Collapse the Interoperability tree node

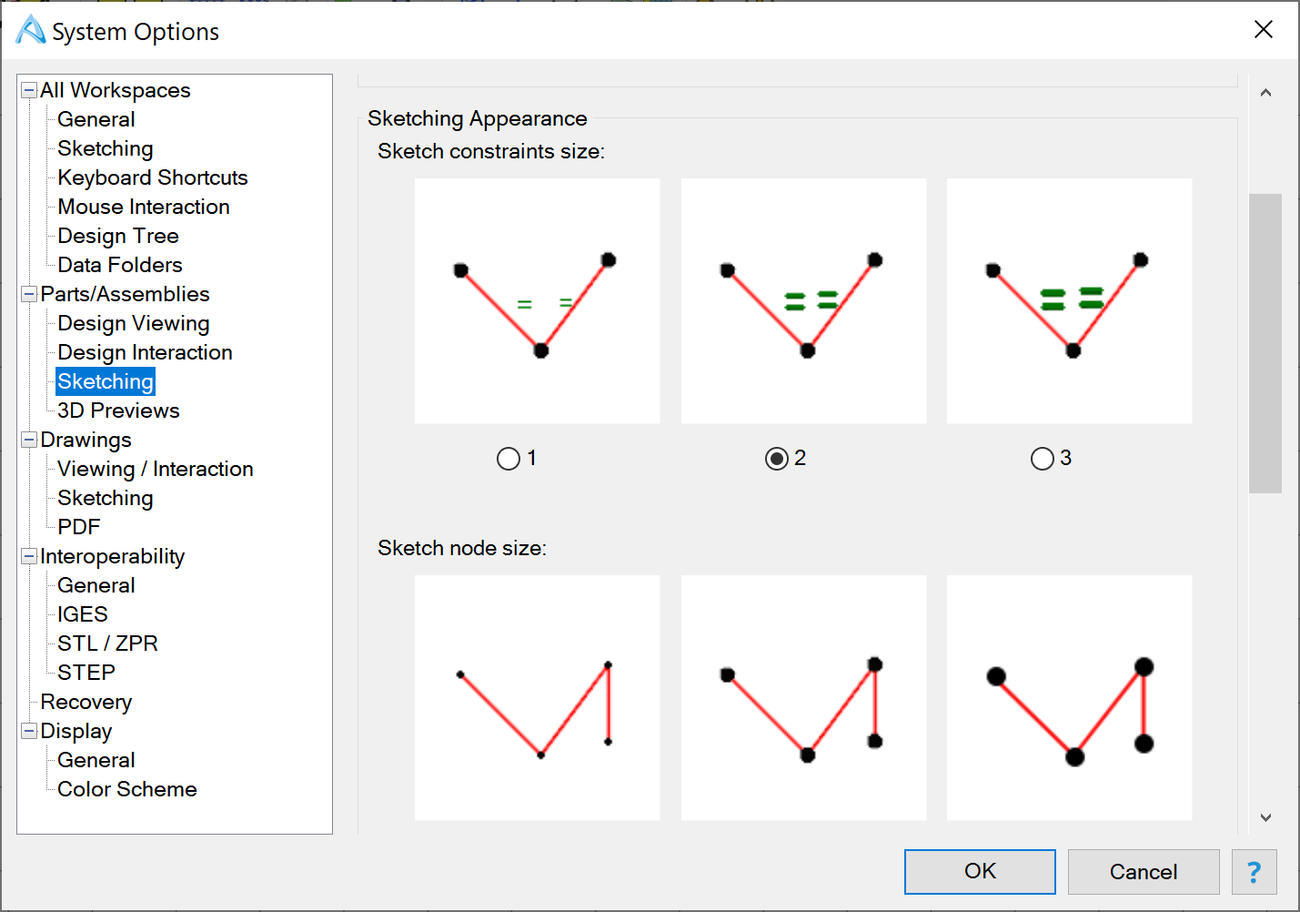pyautogui.click(x=29, y=556)
